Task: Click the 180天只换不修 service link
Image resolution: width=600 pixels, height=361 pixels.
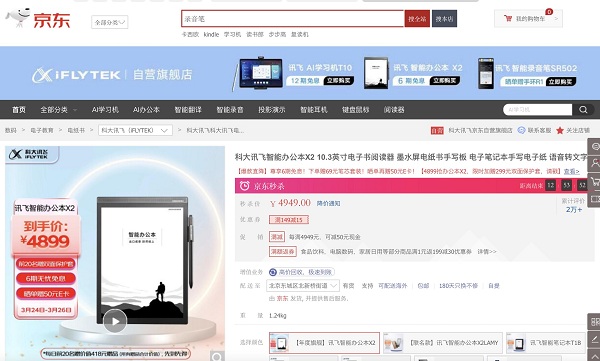Action: click(x=458, y=286)
